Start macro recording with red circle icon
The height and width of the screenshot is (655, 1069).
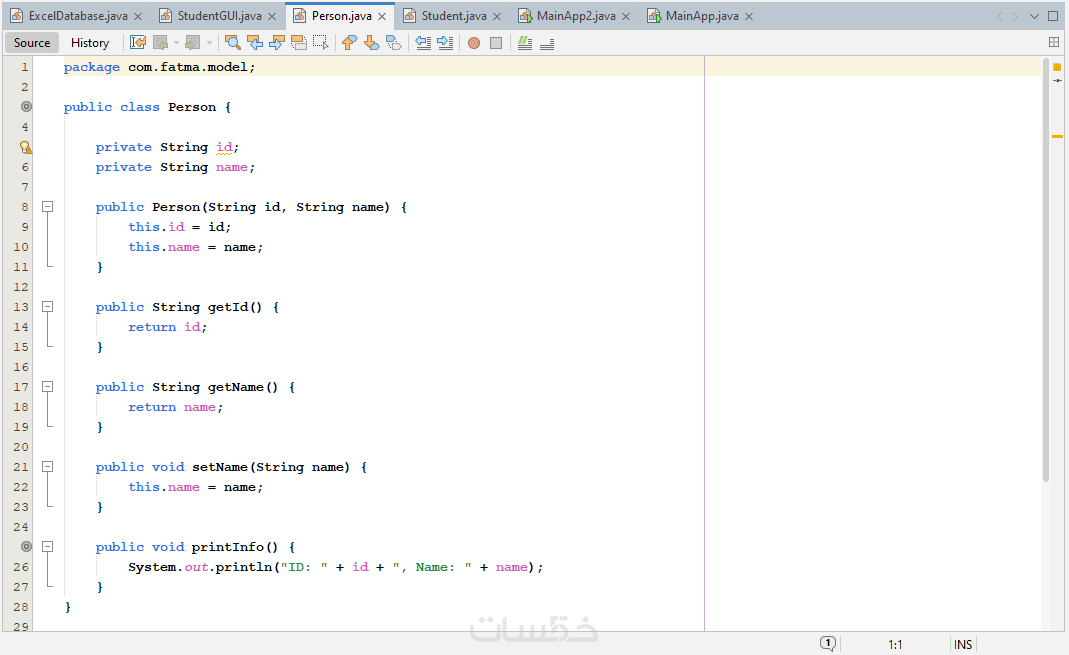474,43
